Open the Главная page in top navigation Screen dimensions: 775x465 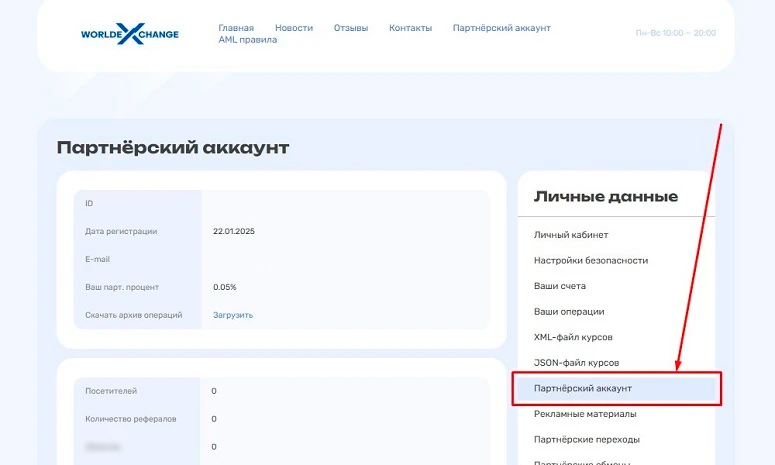(236, 28)
